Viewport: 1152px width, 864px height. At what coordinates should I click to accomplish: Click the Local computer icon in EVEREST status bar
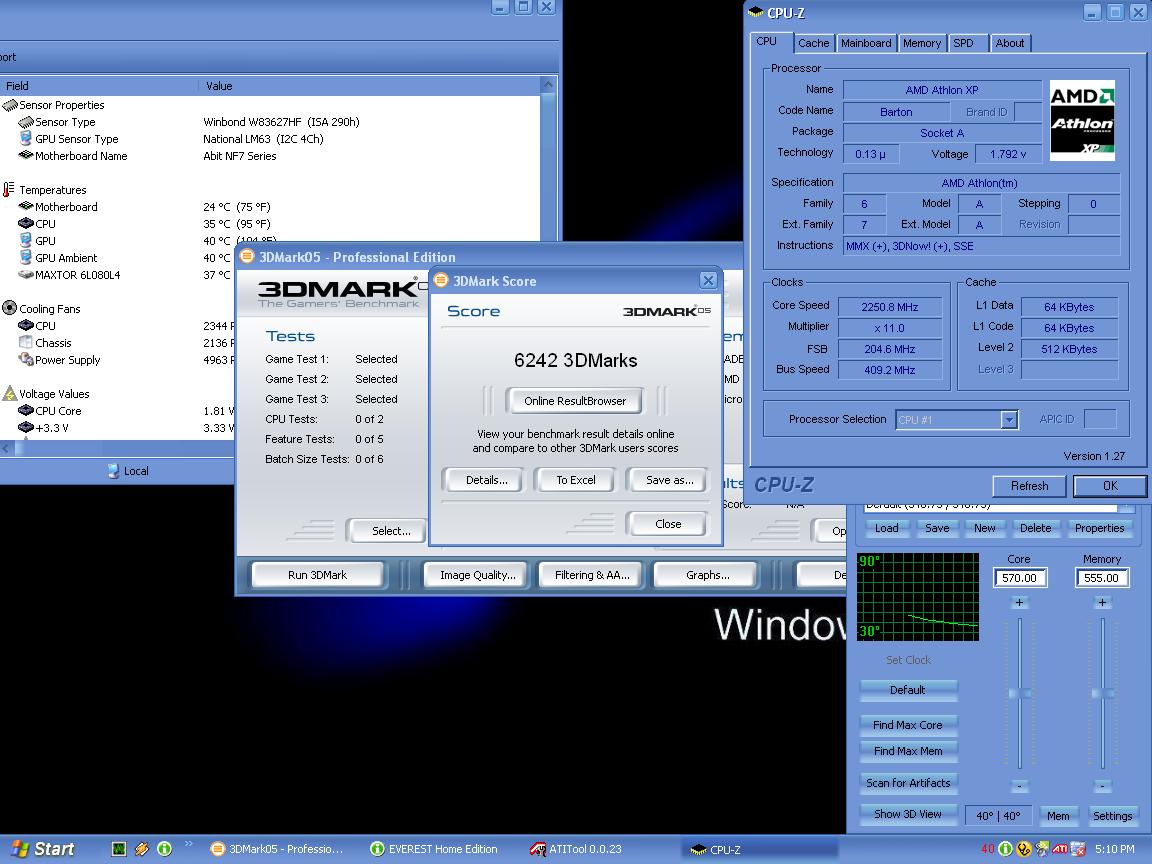tap(113, 471)
